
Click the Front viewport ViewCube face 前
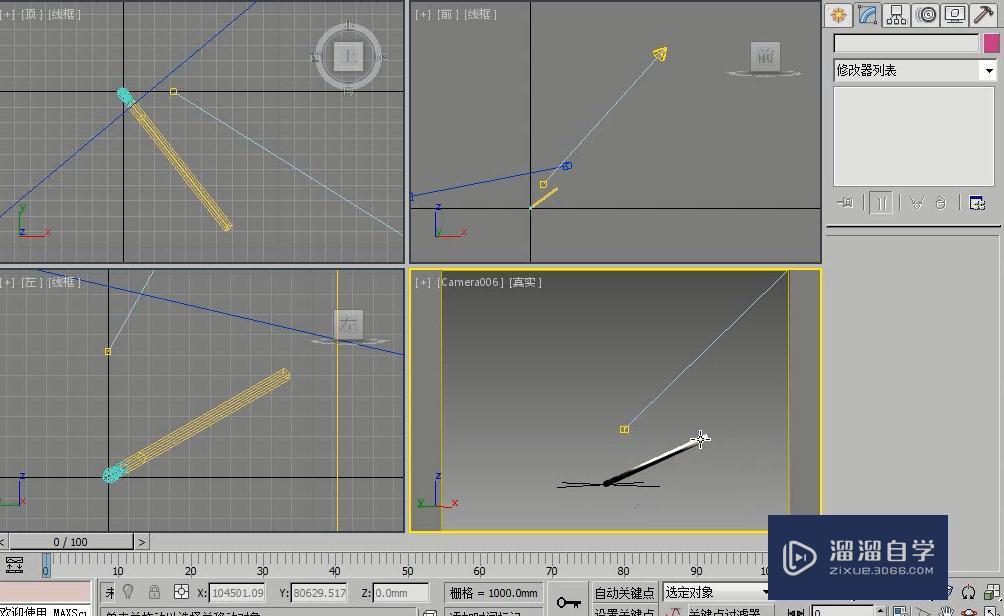(766, 56)
